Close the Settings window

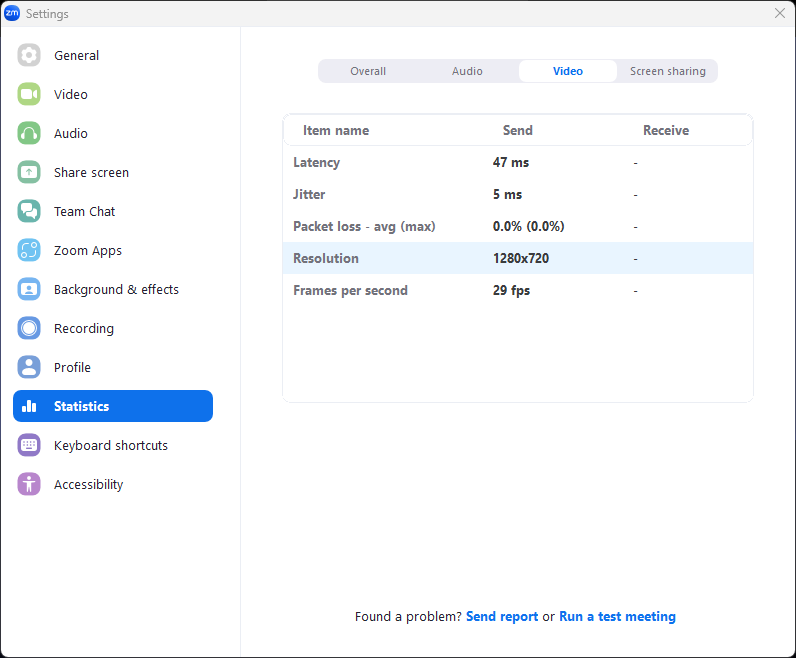pos(780,13)
